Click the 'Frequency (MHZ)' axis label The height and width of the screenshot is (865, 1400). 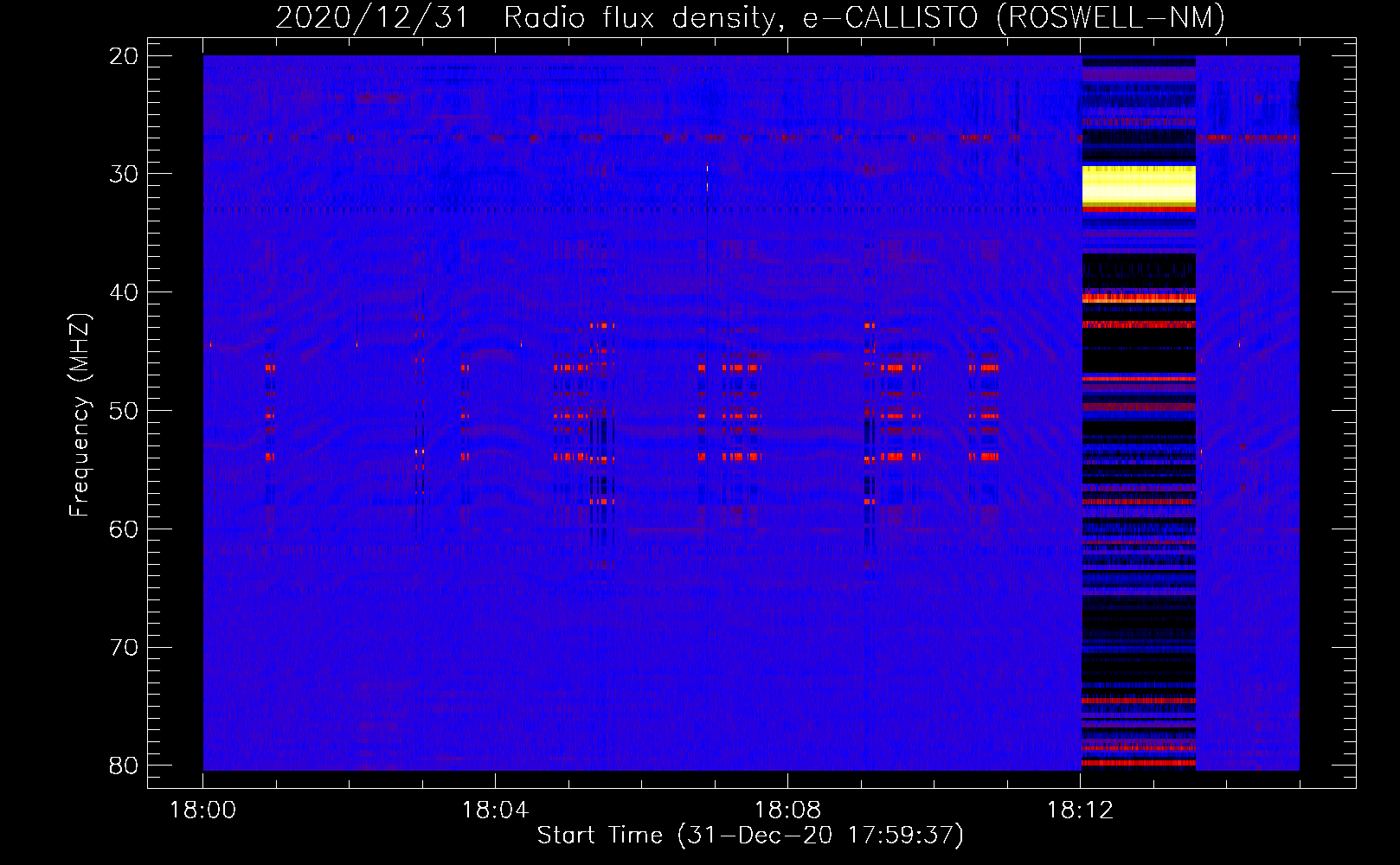pyautogui.click(x=80, y=415)
